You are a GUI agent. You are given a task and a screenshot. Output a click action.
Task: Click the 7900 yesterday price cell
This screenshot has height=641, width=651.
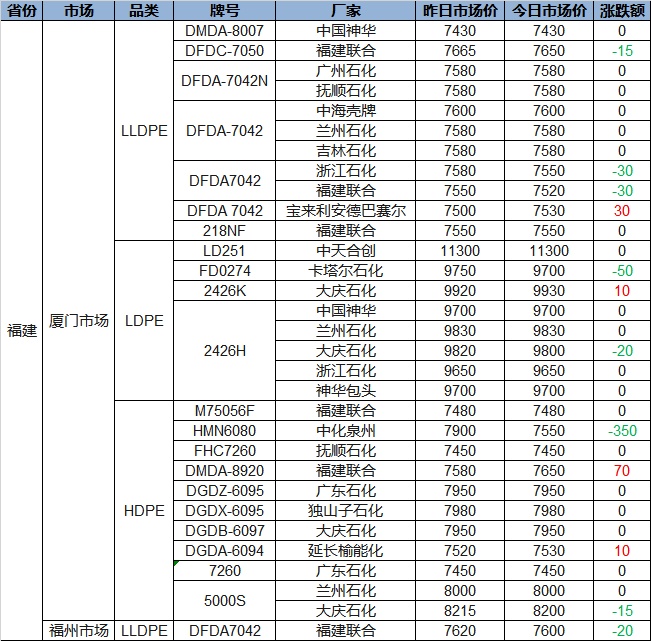(x=460, y=431)
